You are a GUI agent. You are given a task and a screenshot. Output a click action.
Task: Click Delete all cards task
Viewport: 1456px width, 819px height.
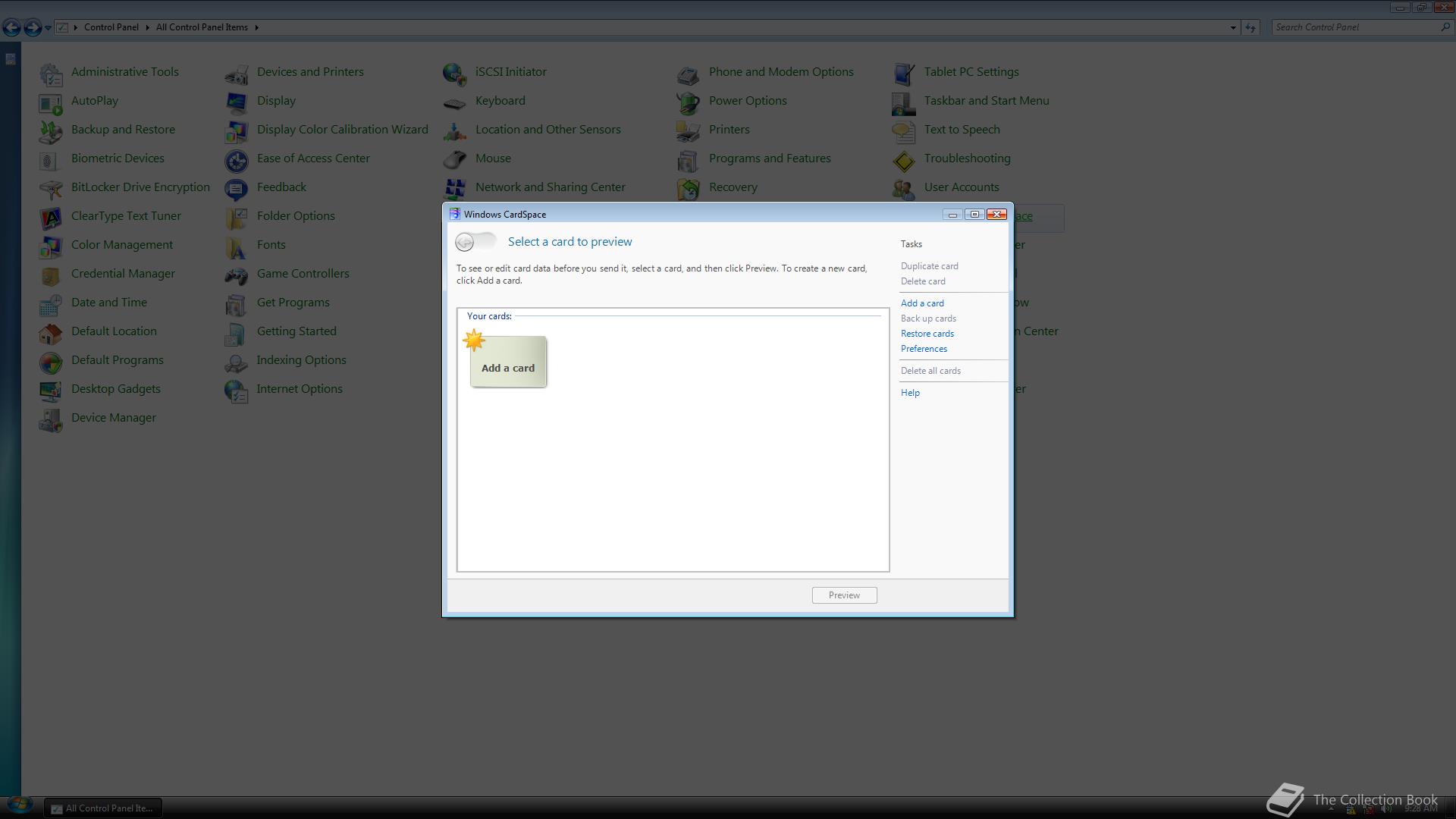point(930,371)
